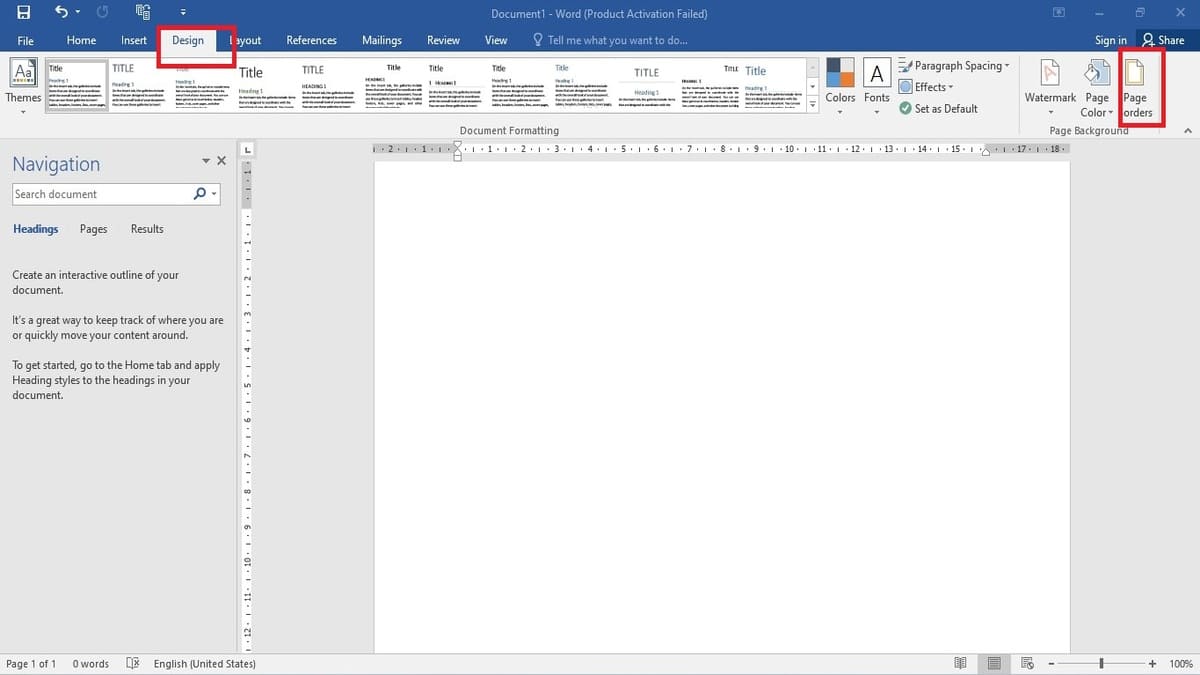Open the Colors palette button

pyautogui.click(x=840, y=86)
